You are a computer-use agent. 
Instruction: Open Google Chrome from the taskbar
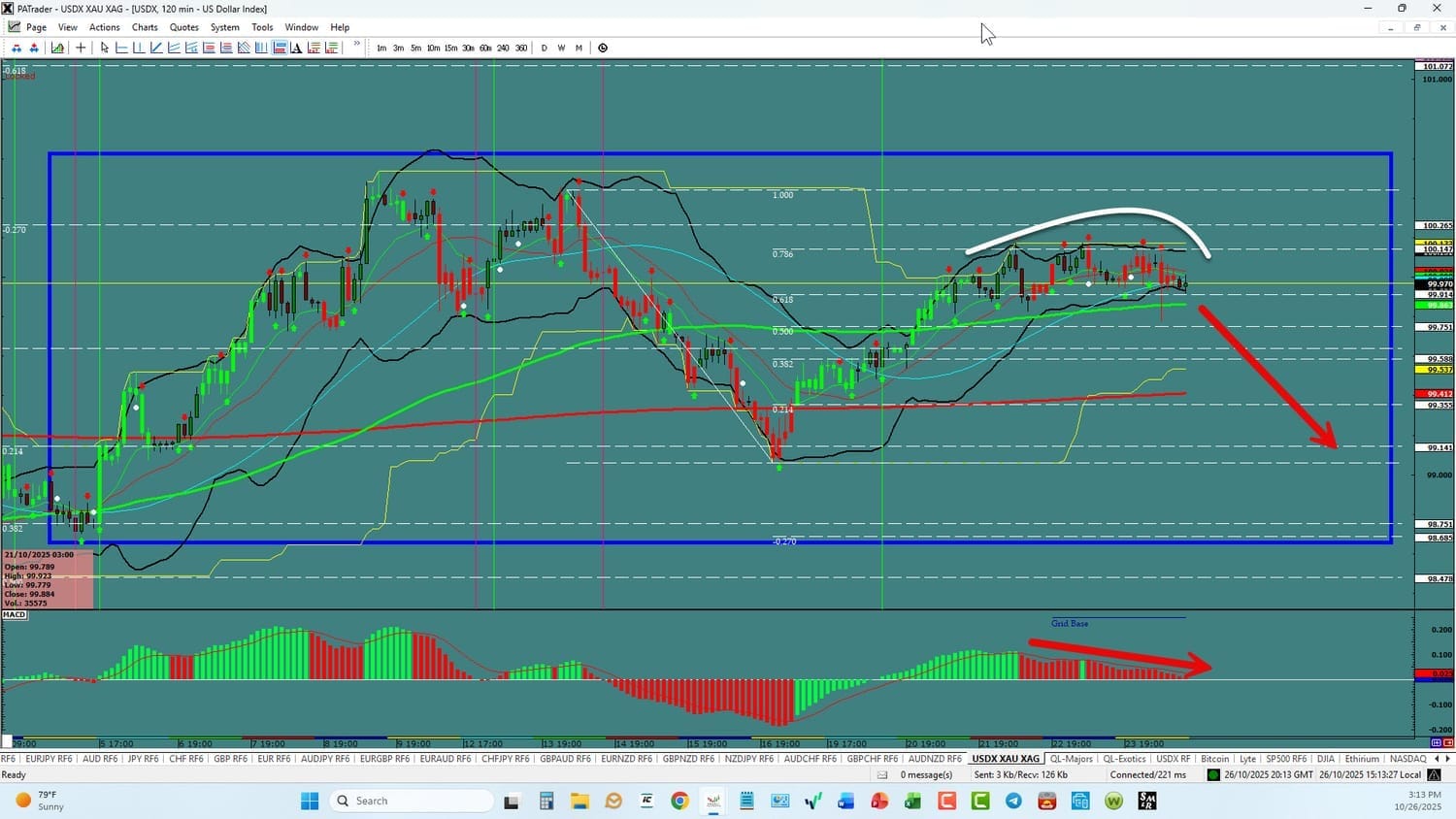679,801
